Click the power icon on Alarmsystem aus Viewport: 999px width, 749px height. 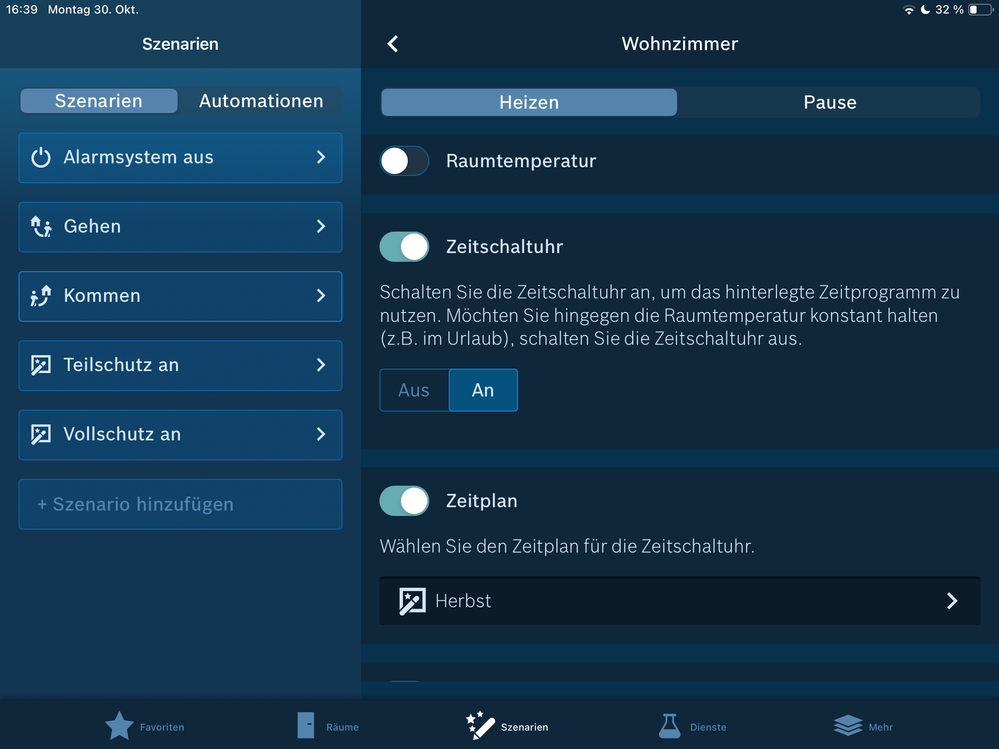point(41,157)
